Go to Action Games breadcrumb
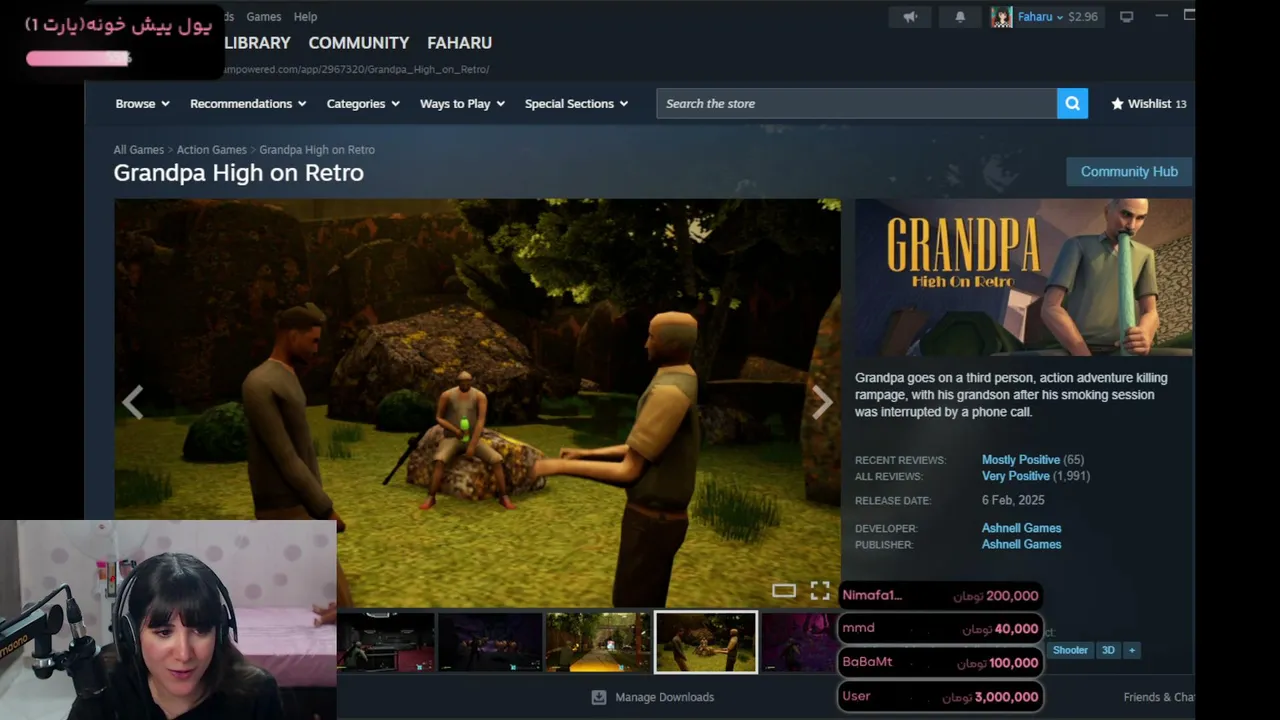 (x=211, y=150)
